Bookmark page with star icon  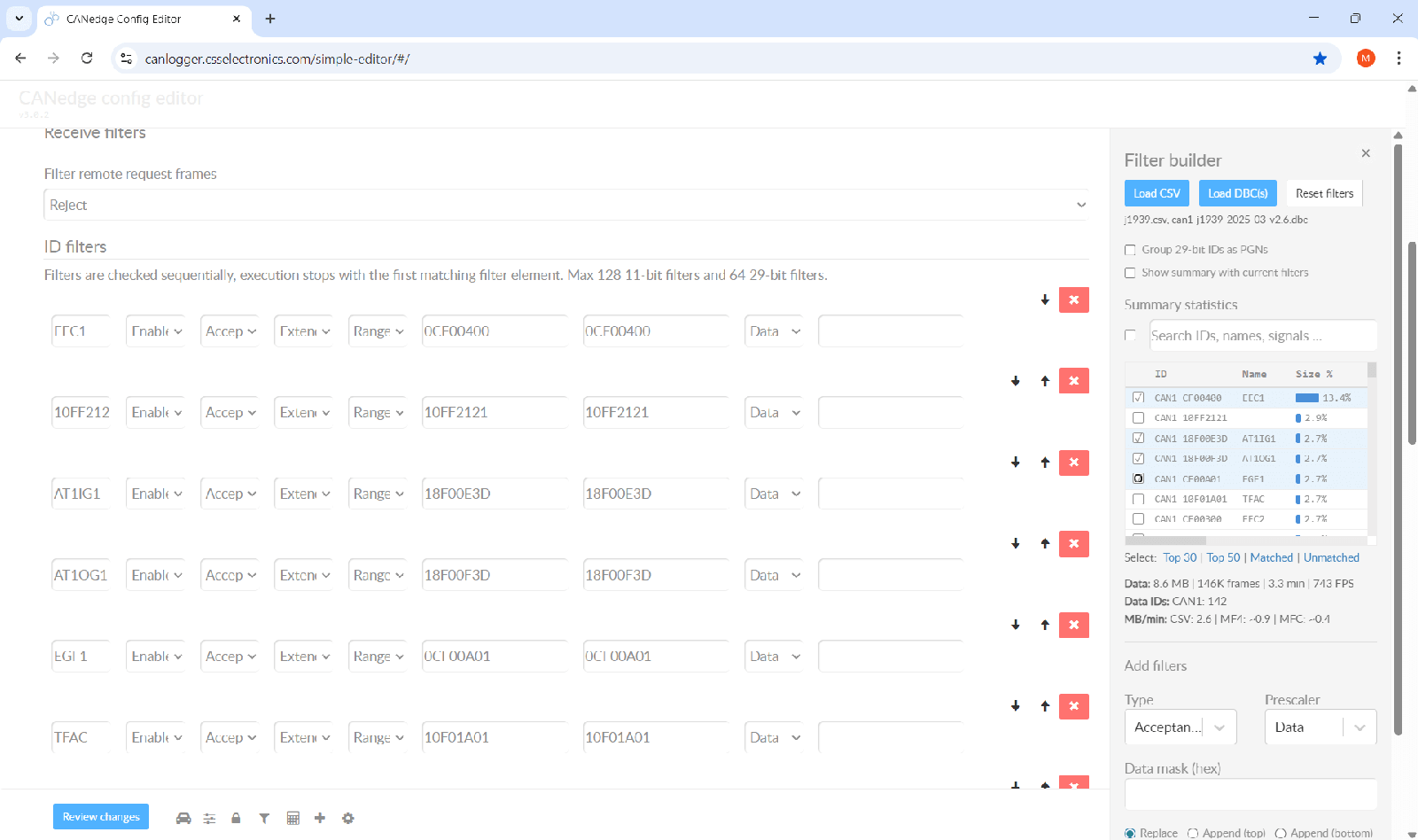[1320, 58]
